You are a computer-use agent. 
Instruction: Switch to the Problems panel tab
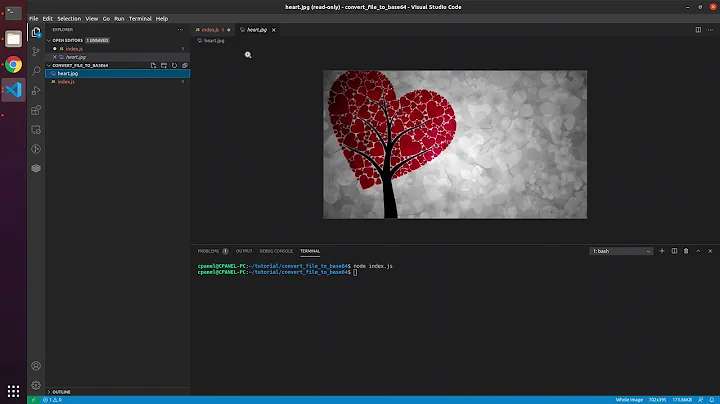pyautogui.click(x=209, y=251)
